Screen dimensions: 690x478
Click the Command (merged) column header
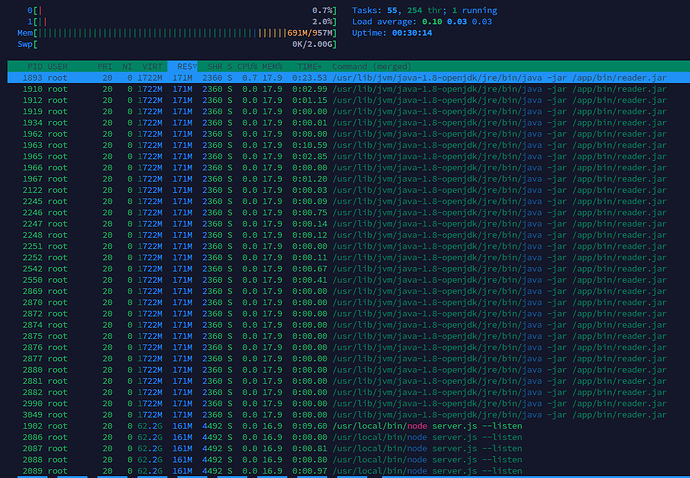click(372, 66)
